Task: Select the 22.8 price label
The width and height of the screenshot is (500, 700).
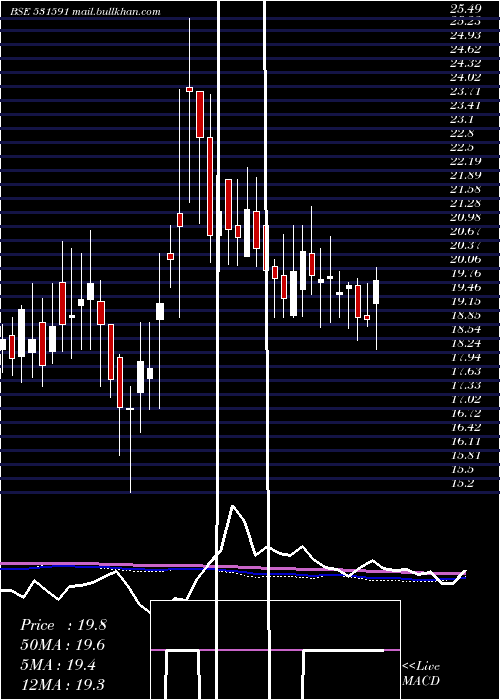Action: 462,133
